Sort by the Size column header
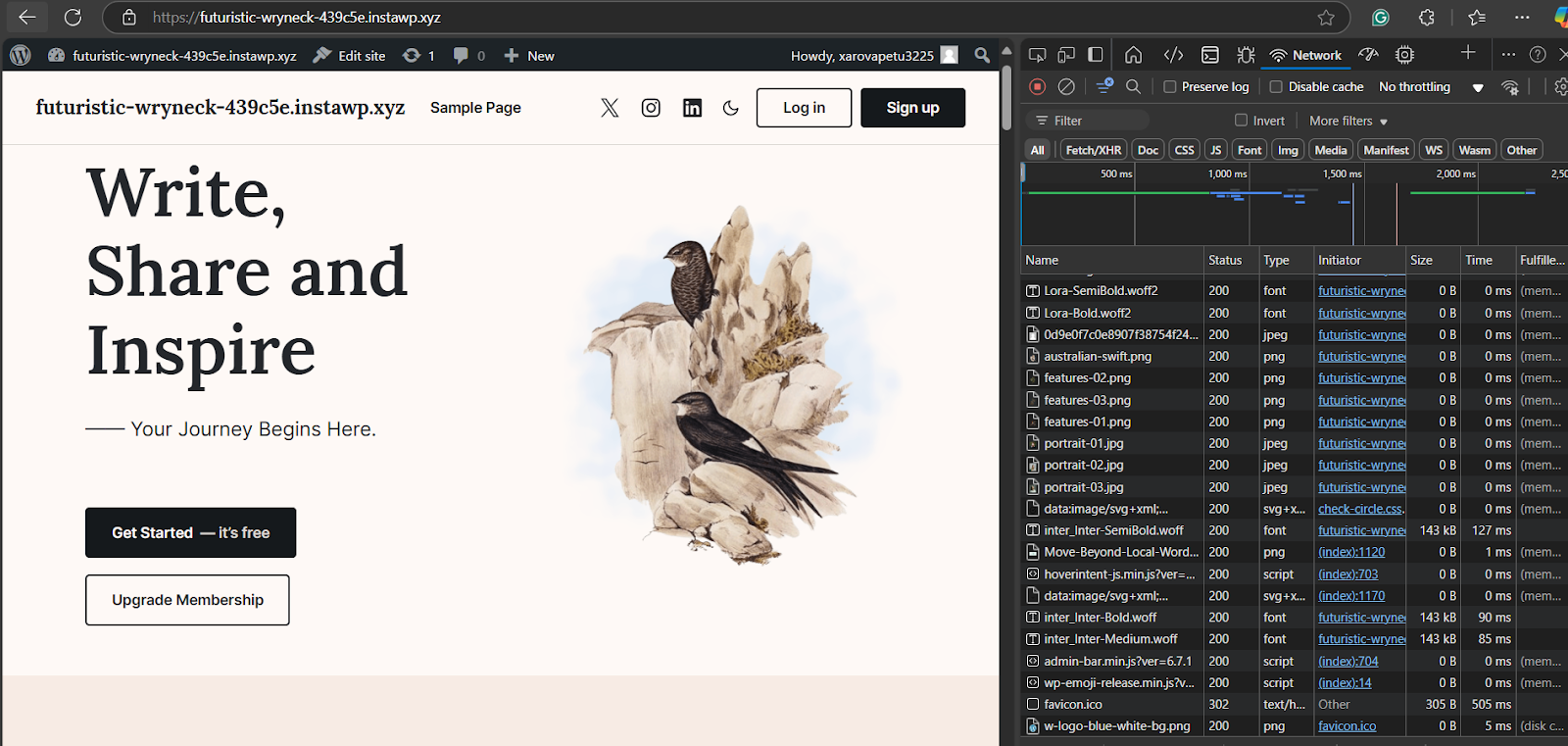The width and height of the screenshot is (1568, 746). coord(1433,260)
